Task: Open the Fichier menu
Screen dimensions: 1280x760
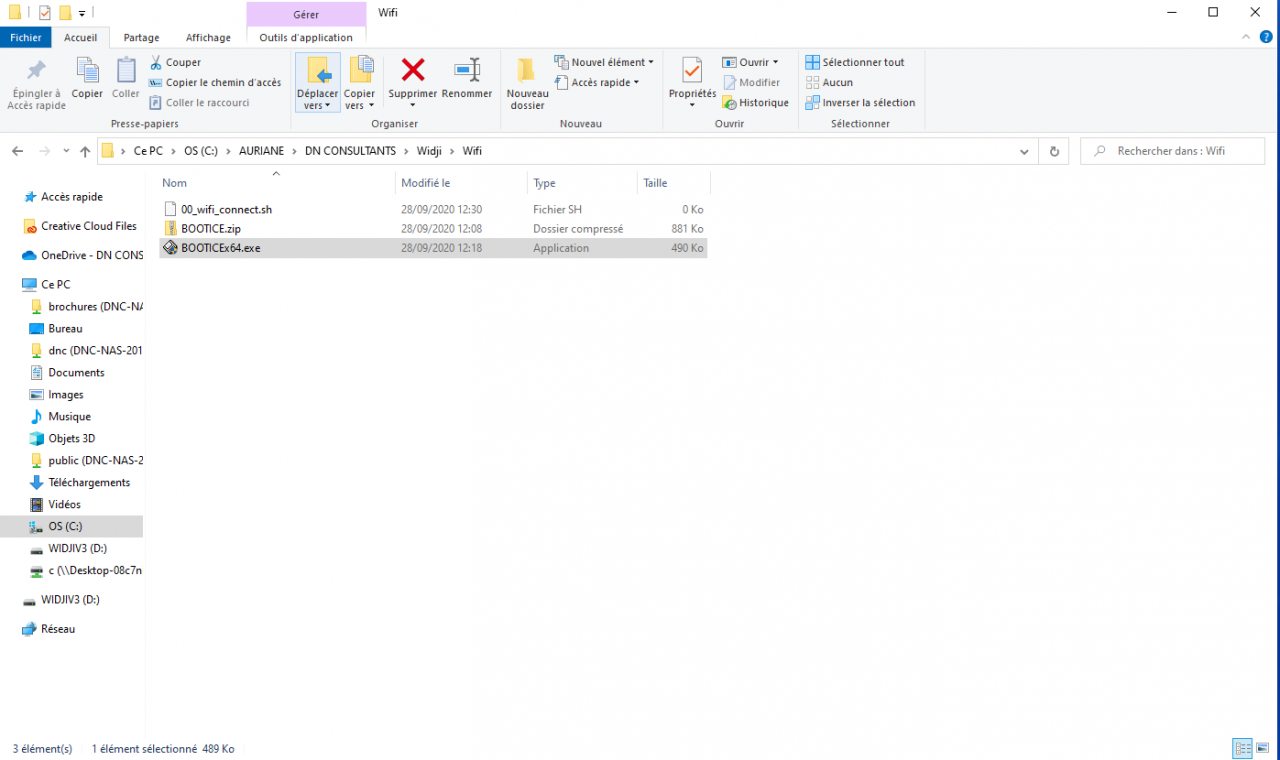Action: pyautogui.click(x=26, y=37)
